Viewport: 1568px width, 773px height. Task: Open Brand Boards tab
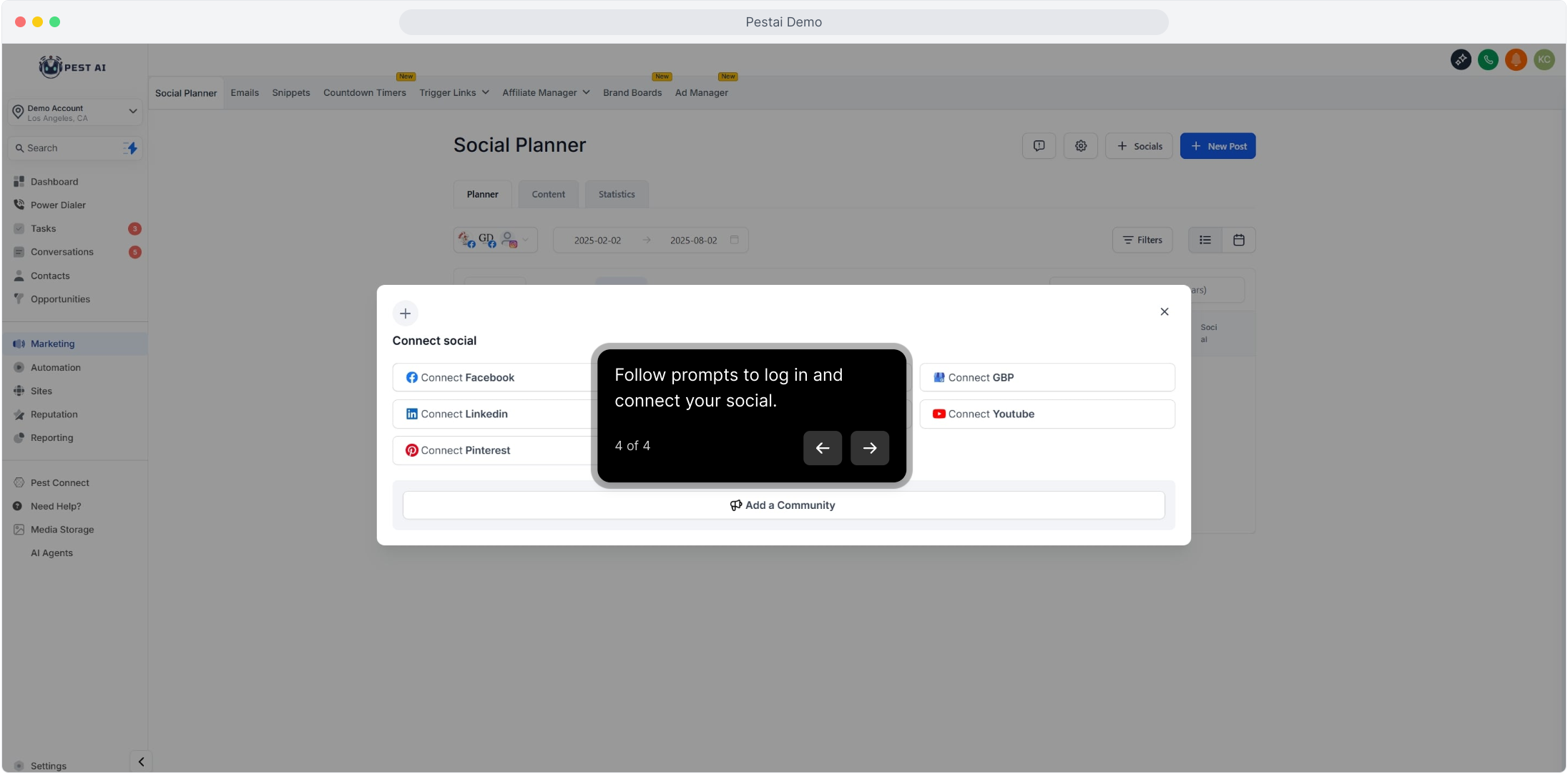632,93
